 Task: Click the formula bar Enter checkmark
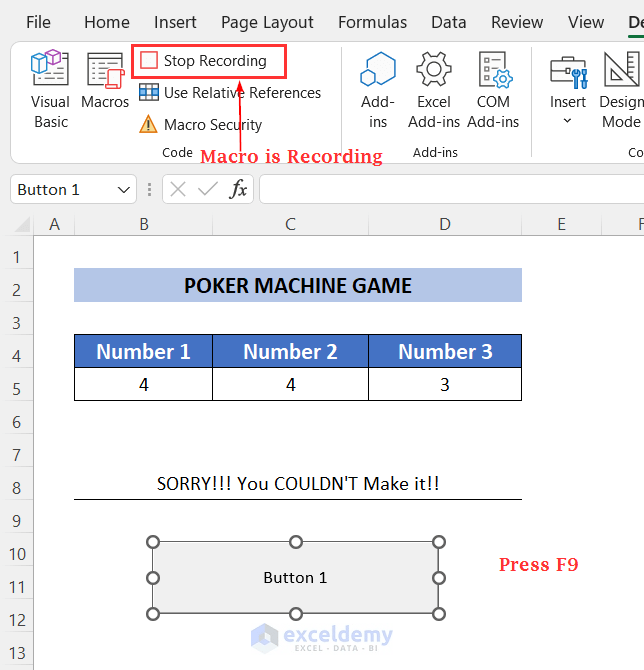pos(208,189)
